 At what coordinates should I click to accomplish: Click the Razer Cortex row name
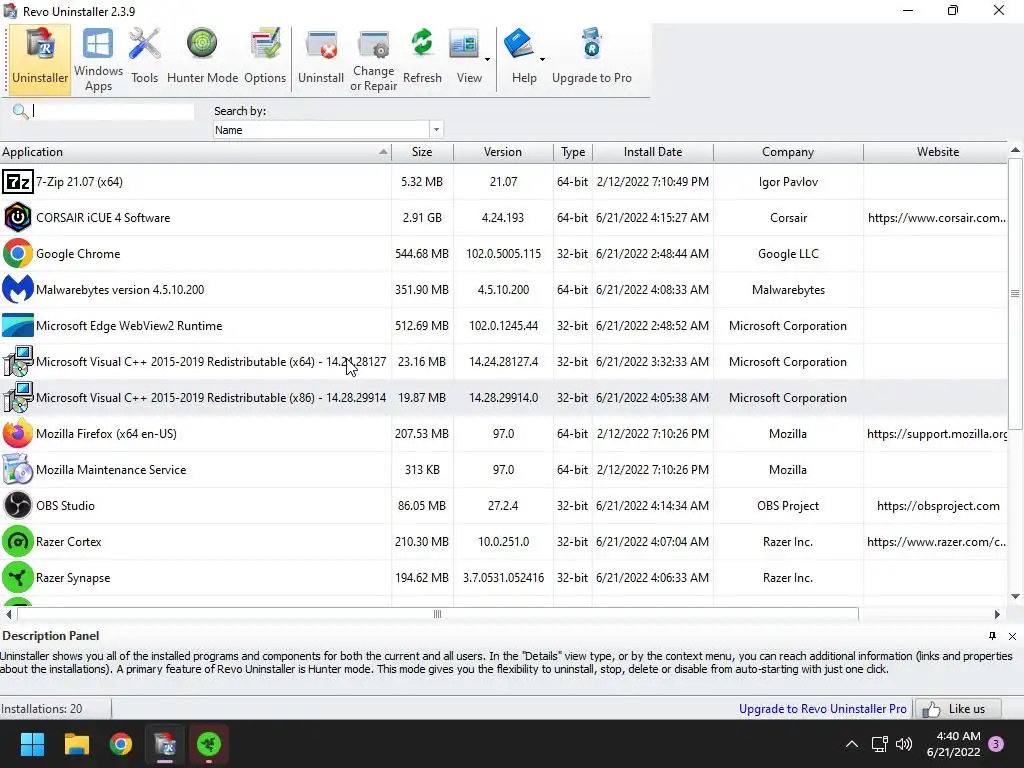(x=69, y=541)
